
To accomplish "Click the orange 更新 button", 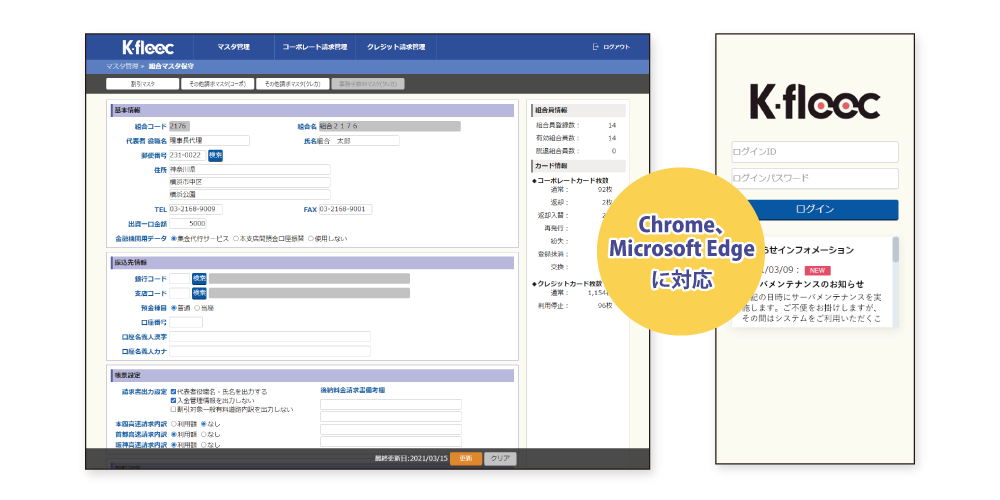I will 466,459.
